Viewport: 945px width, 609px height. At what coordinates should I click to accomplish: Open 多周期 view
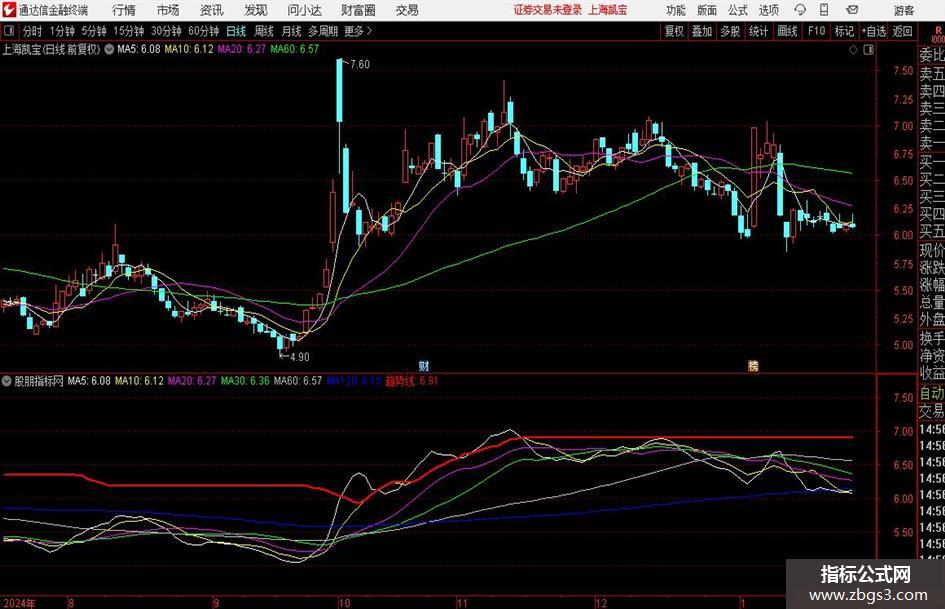(x=323, y=31)
